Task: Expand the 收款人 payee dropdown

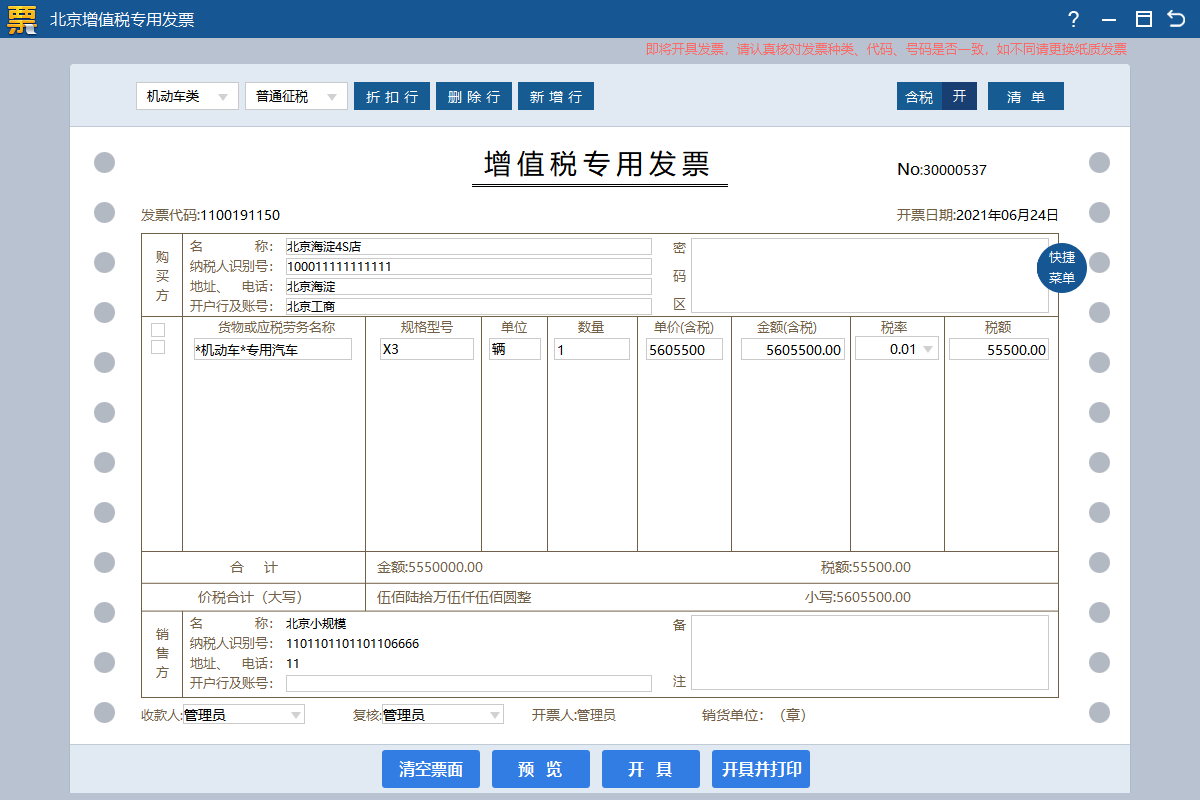Action: tap(243, 715)
